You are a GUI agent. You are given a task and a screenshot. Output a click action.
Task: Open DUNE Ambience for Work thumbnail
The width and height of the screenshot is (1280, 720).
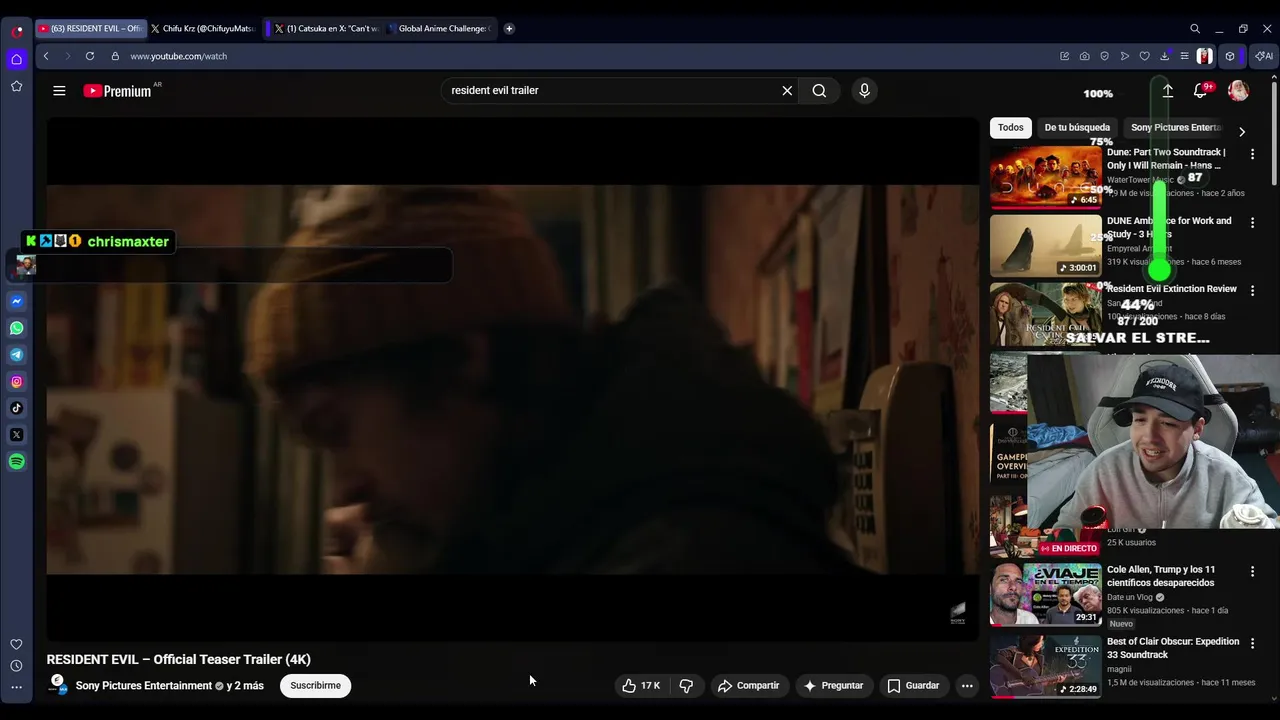1045,246
